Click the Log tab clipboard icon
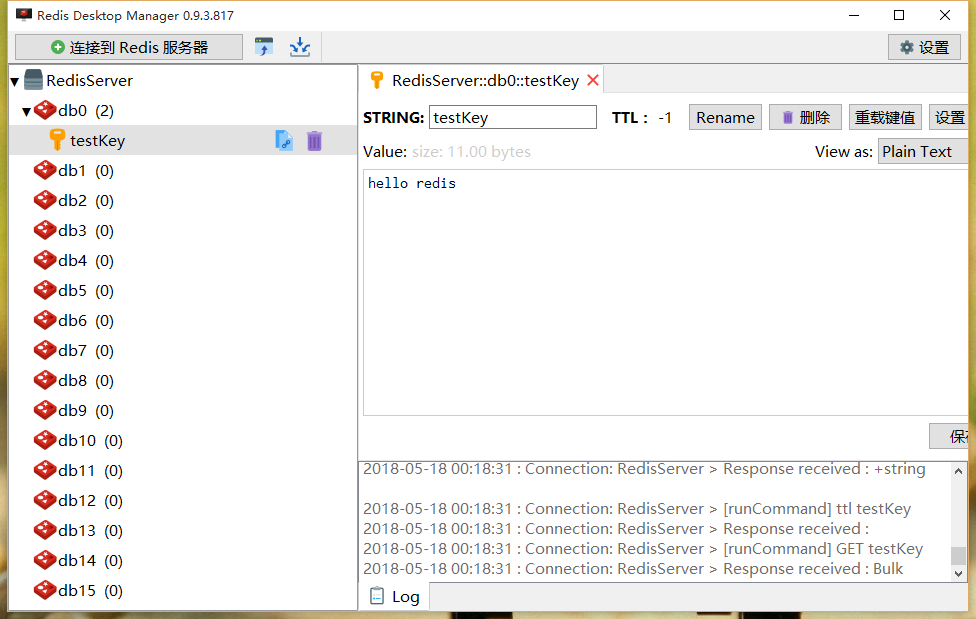The image size is (976, 619). tap(377, 597)
